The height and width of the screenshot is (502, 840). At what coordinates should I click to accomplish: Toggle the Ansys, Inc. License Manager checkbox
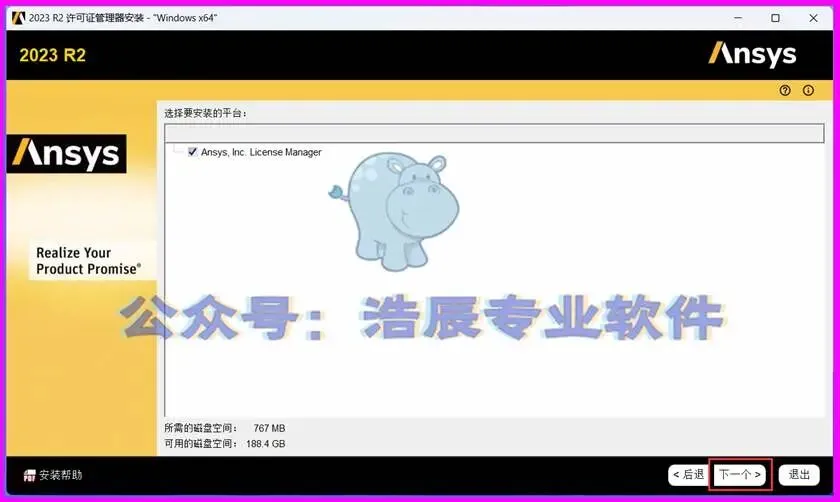[x=192, y=152]
